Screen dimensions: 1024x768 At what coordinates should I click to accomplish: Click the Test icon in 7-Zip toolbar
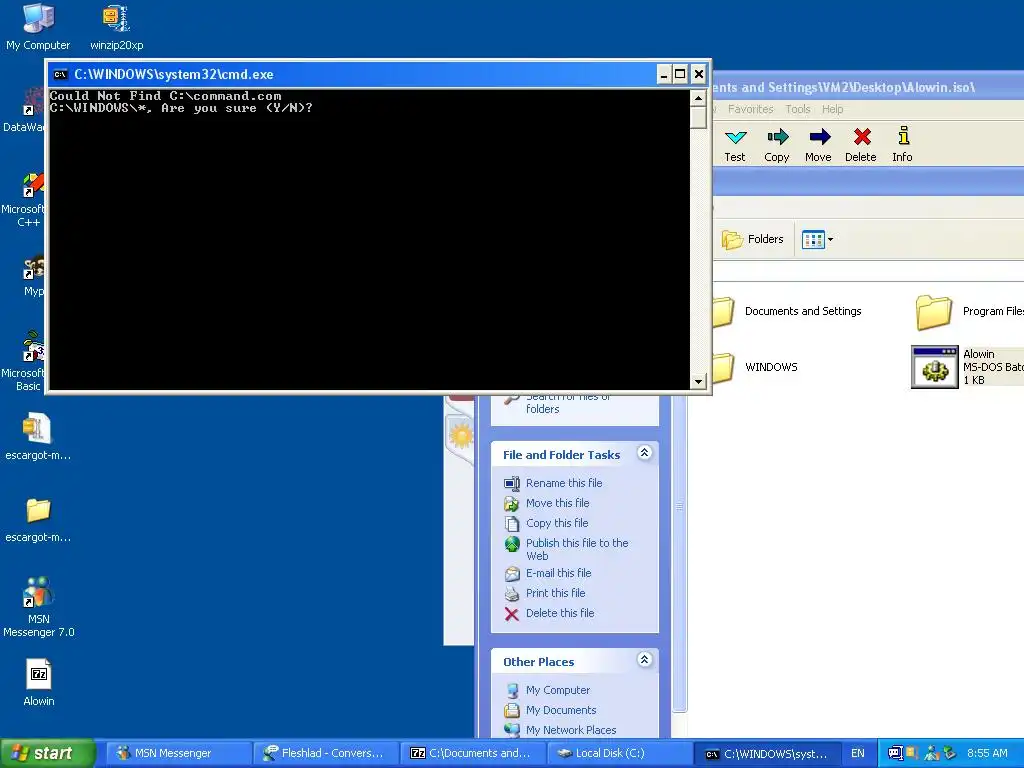[x=735, y=144]
